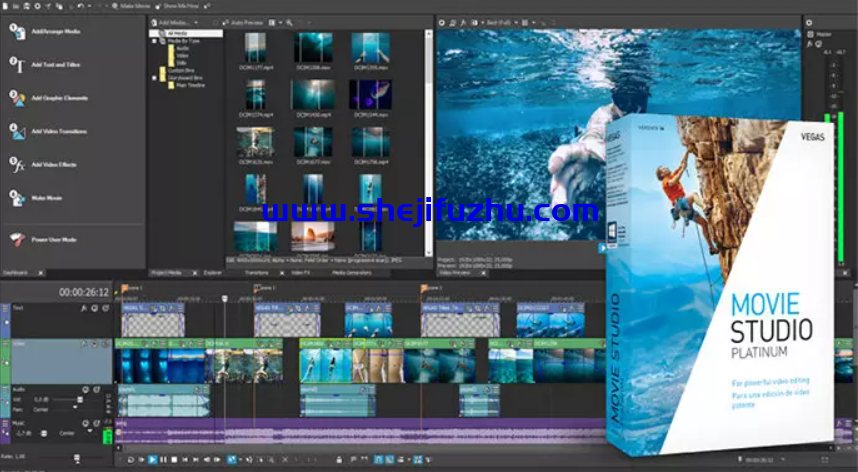Screen dimensions: 858x472
Task: Click Play From Start in the transport bar
Action: 141,460
